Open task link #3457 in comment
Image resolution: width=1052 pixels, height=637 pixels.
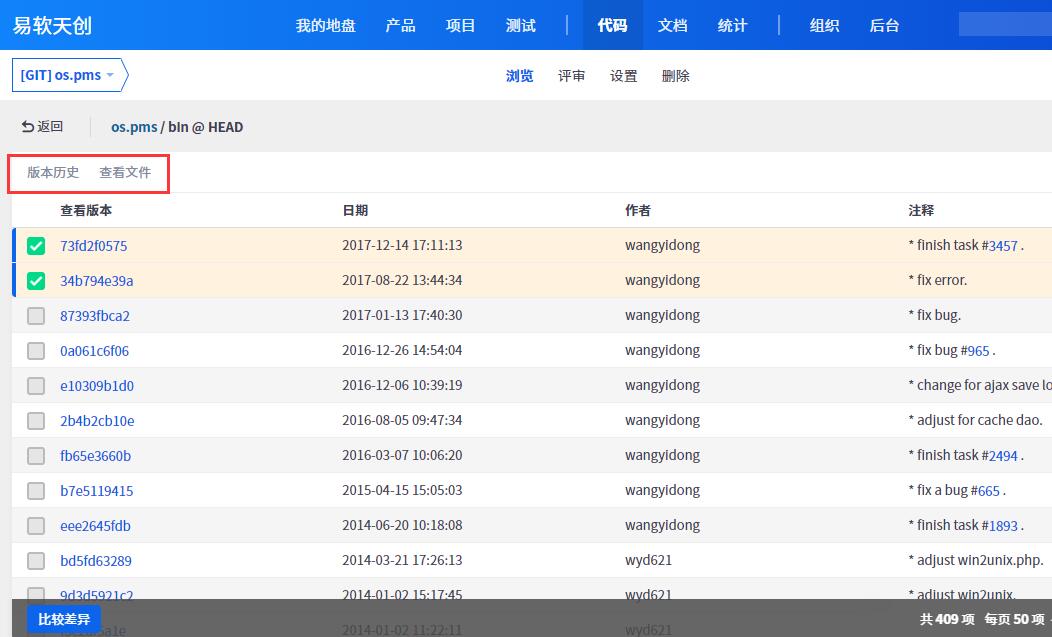pyautogui.click(x=1002, y=246)
